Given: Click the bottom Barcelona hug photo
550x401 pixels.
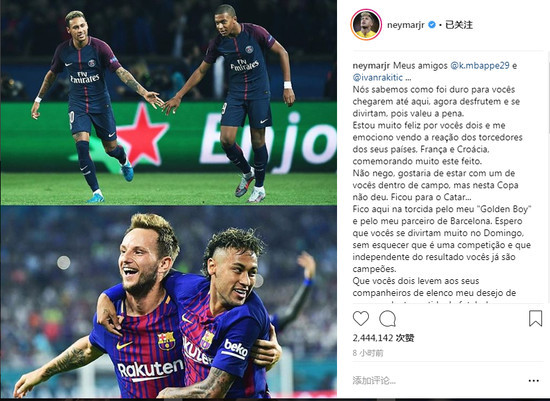Looking at the screenshot, I should click(x=169, y=302).
